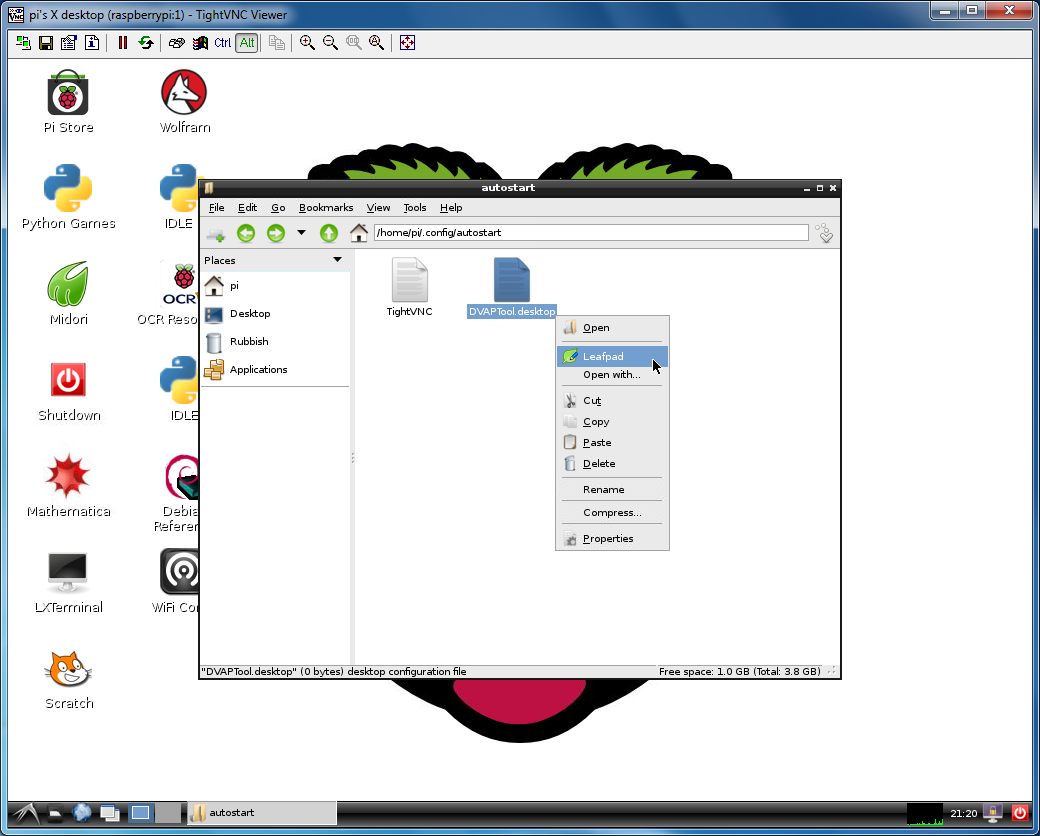Open TightVNC connection options icon
1040x836 pixels.
(x=69, y=43)
